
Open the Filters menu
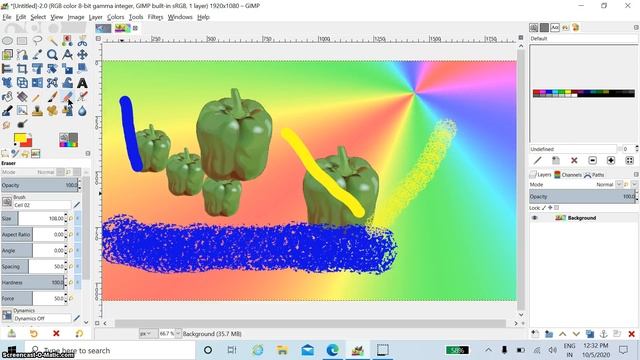(x=155, y=17)
